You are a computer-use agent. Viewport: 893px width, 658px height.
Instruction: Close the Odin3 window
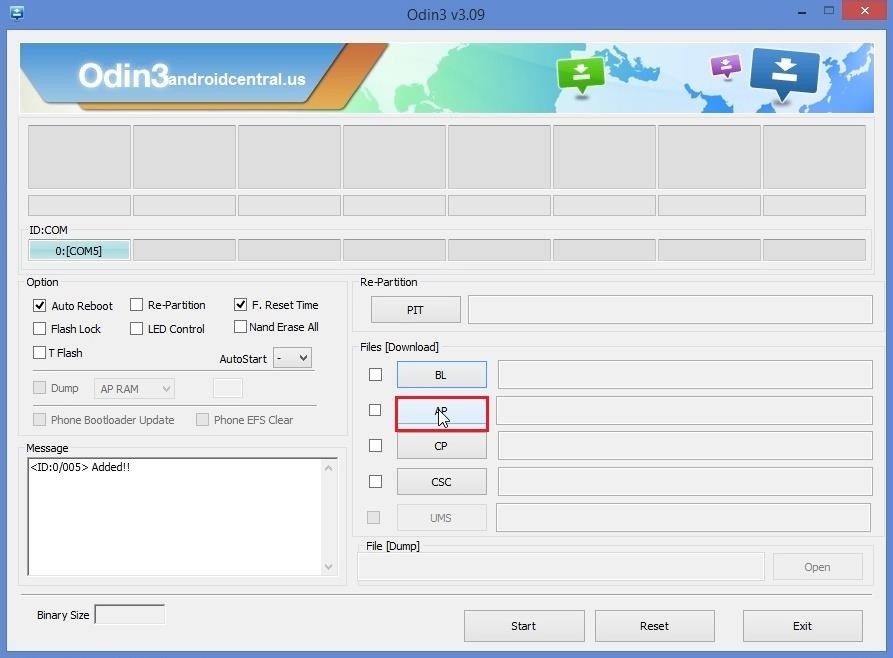[865, 11]
